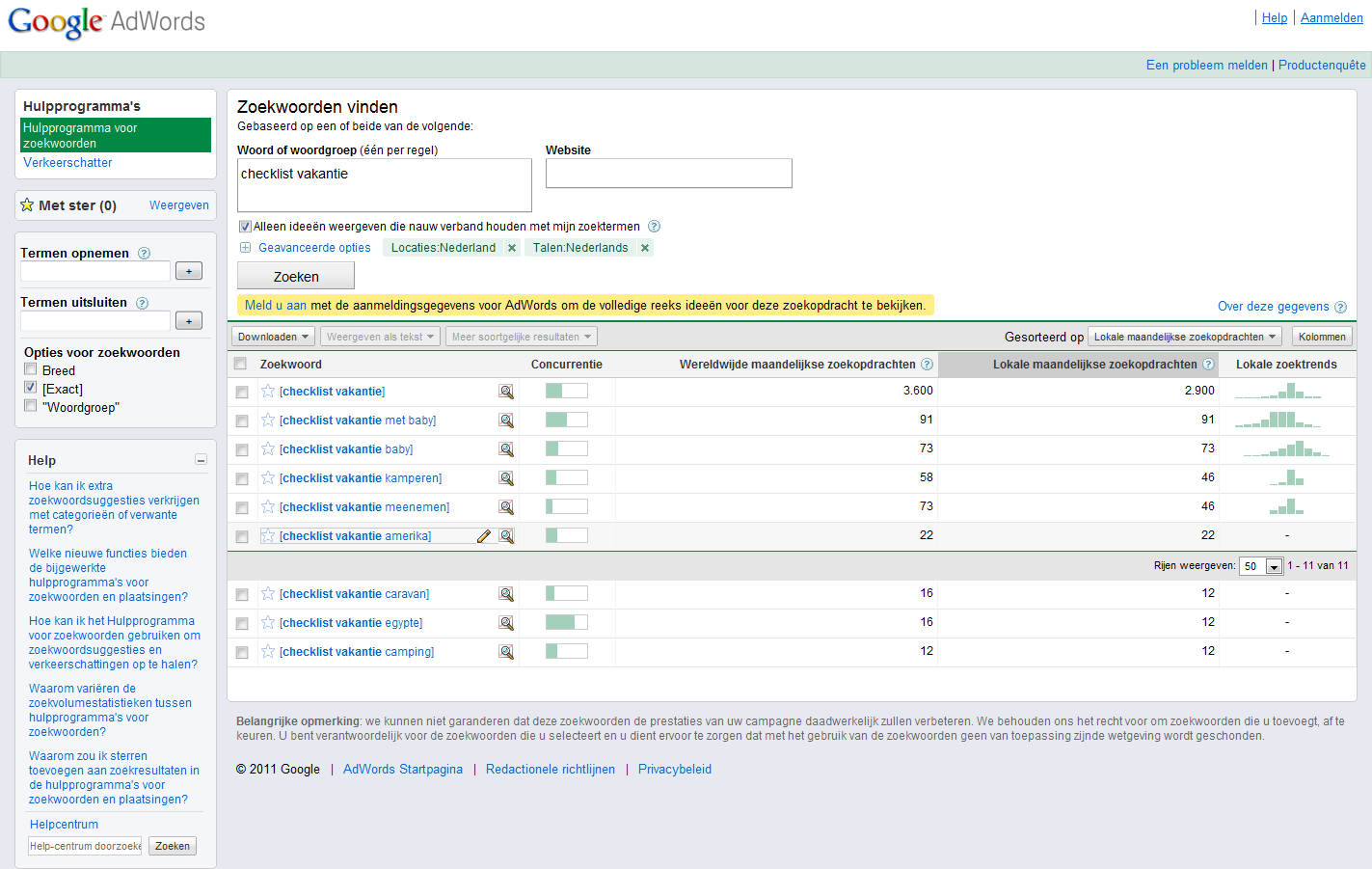Star the keyword checklist vakantie egypte
This screenshot has width=1372, height=869.
point(268,623)
